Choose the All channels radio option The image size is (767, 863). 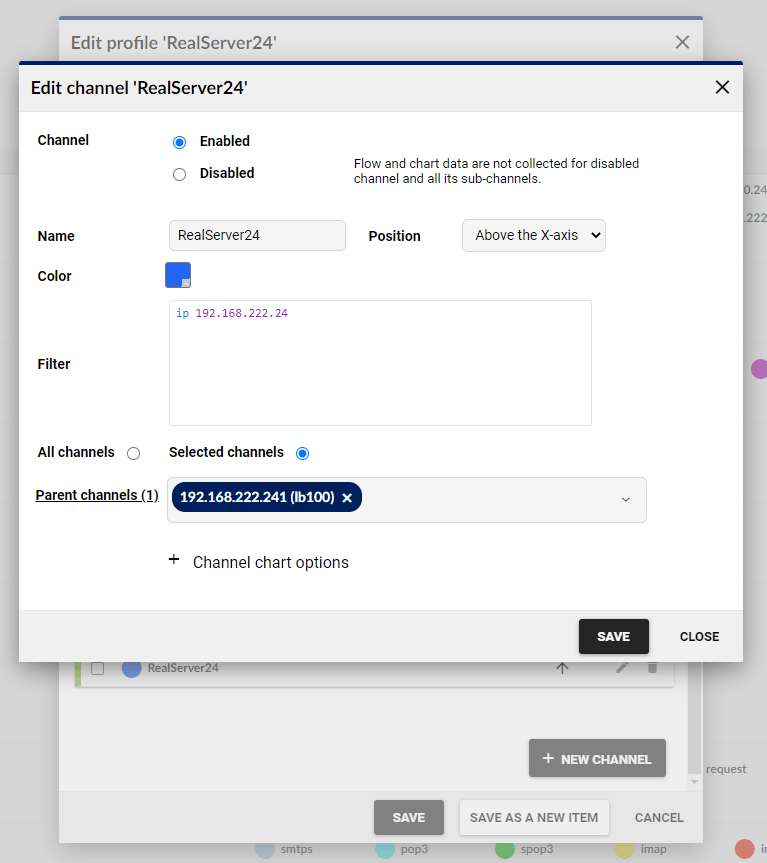coord(133,453)
